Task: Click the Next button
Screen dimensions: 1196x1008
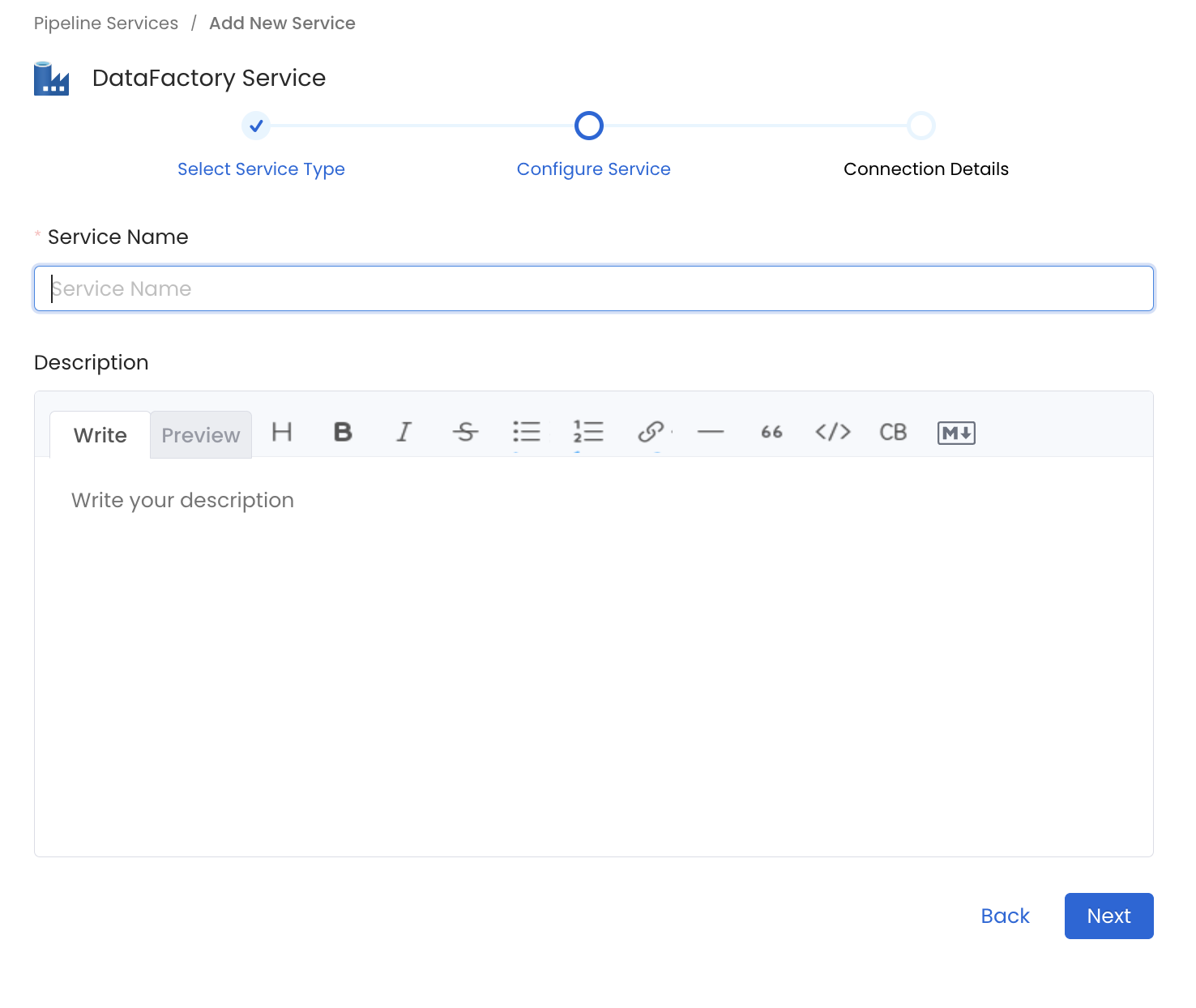Action: tap(1108, 916)
